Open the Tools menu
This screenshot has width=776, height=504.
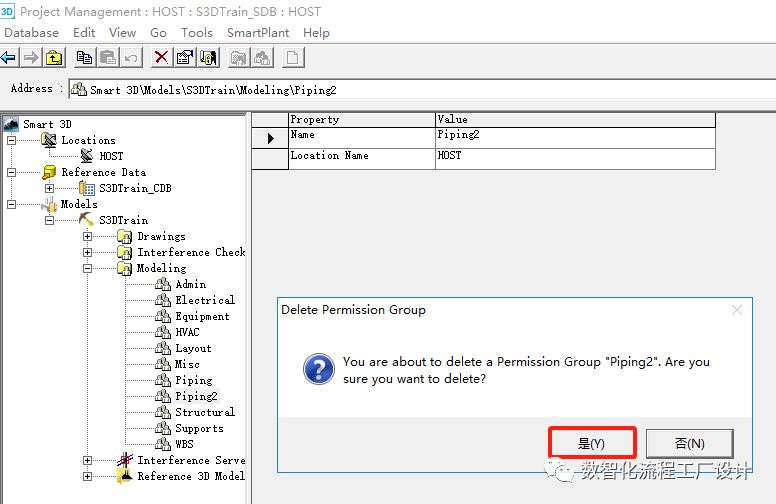[196, 33]
